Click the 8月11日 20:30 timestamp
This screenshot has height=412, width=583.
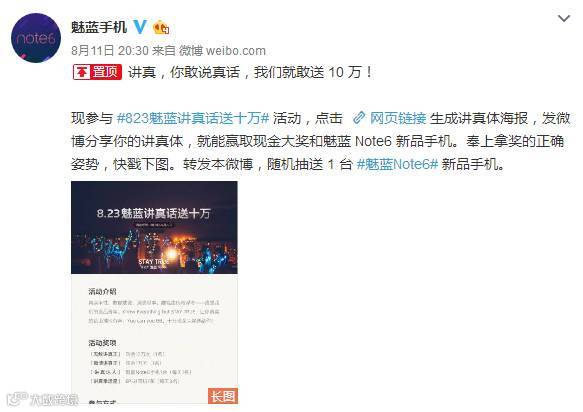click(110, 51)
